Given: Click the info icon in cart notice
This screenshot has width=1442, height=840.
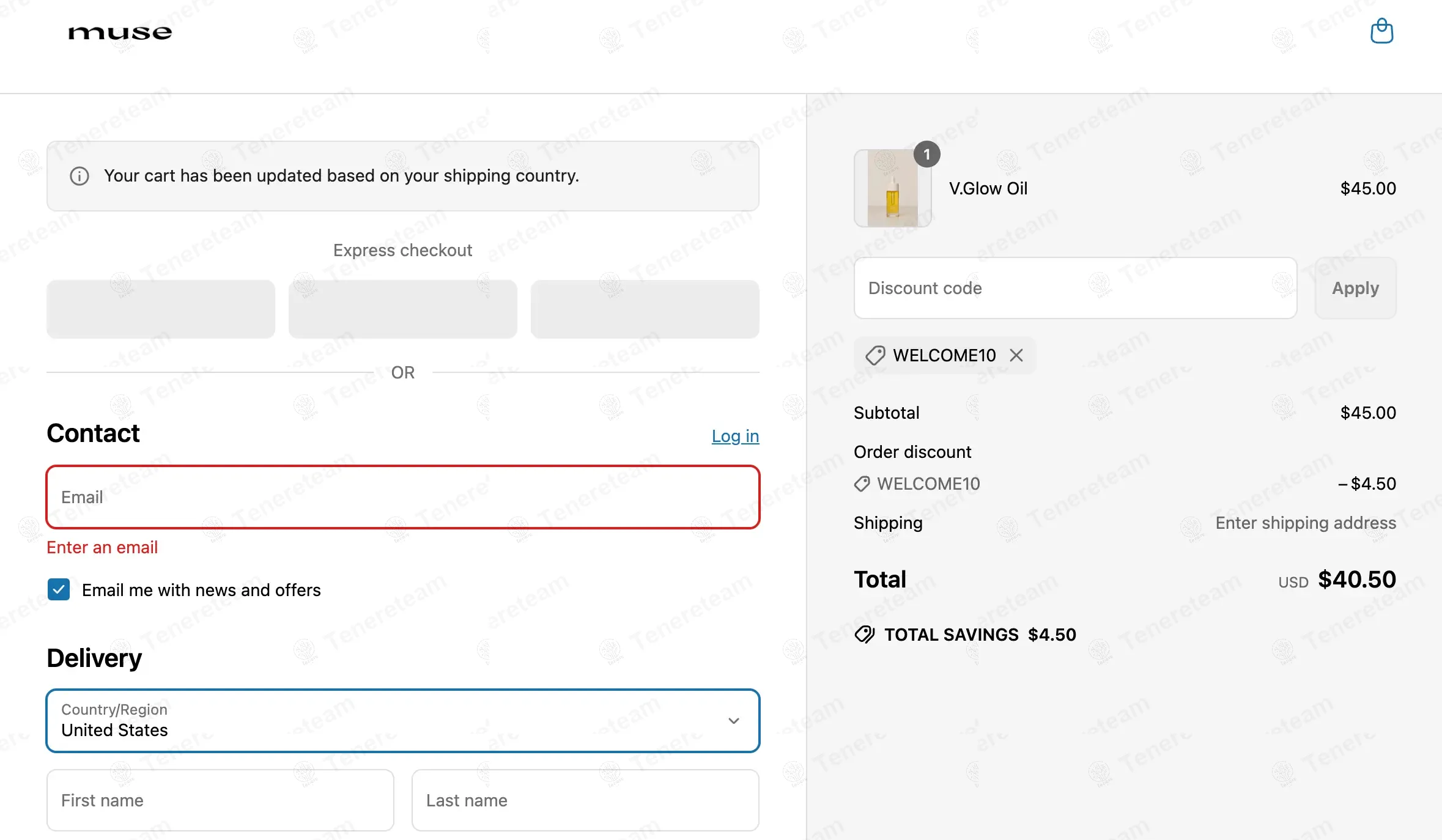Looking at the screenshot, I should tap(79, 176).
